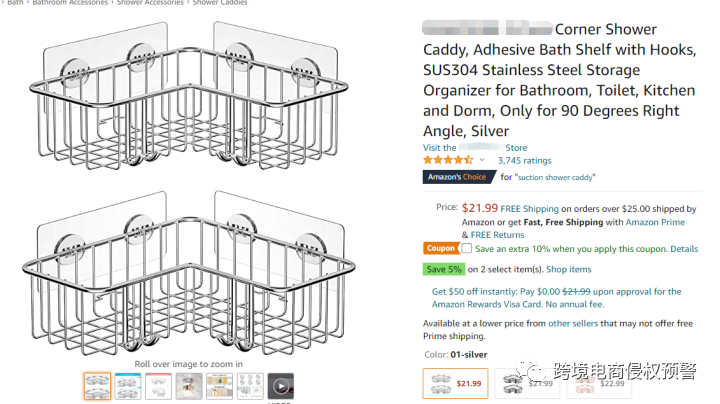The image size is (720, 404).
Task: Show the fourth bathroom scene thumbnail
Action: (x=190, y=387)
